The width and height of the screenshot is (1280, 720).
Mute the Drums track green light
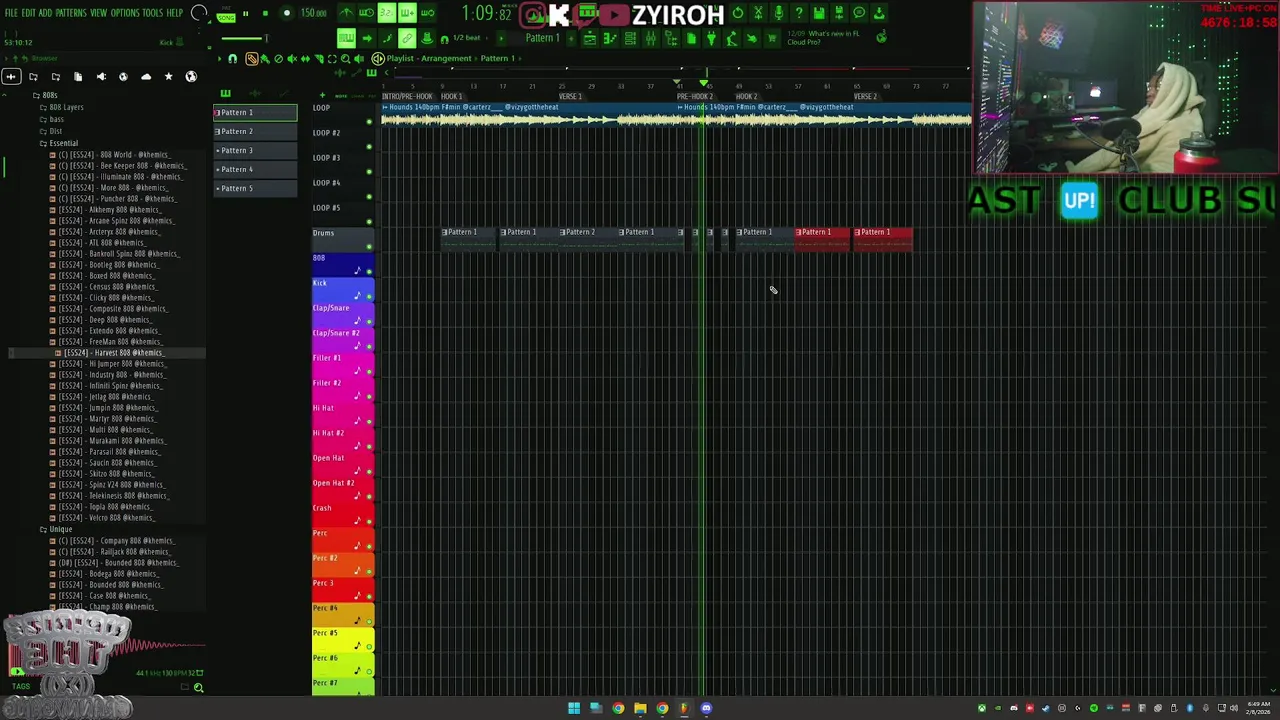(x=369, y=246)
